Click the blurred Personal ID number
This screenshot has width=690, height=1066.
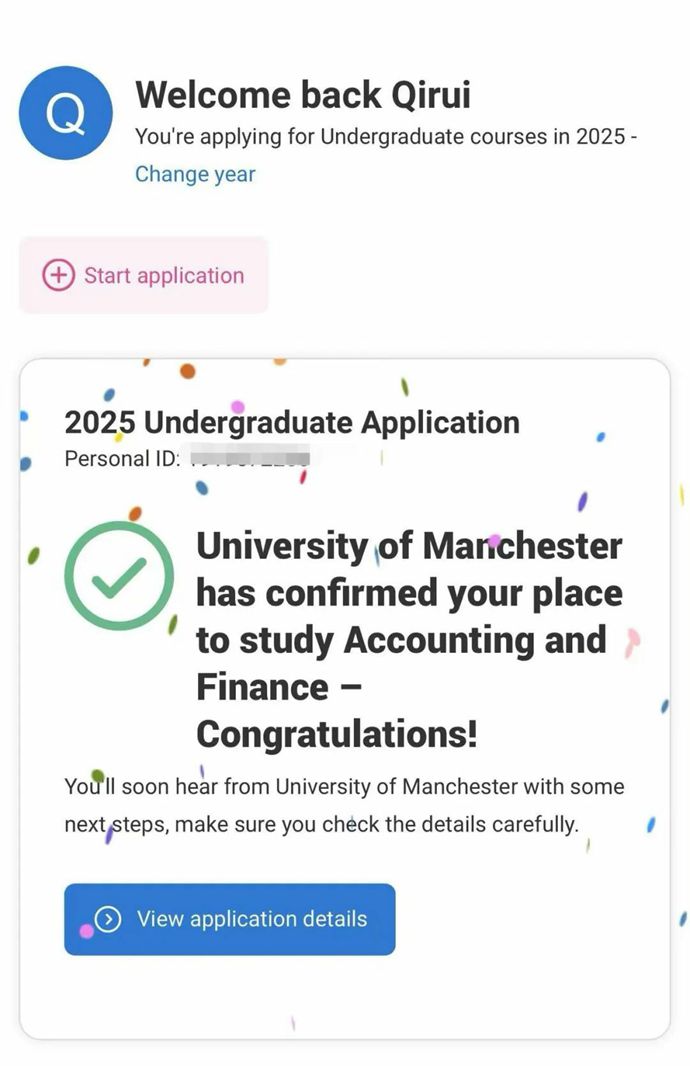tap(250, 459)
